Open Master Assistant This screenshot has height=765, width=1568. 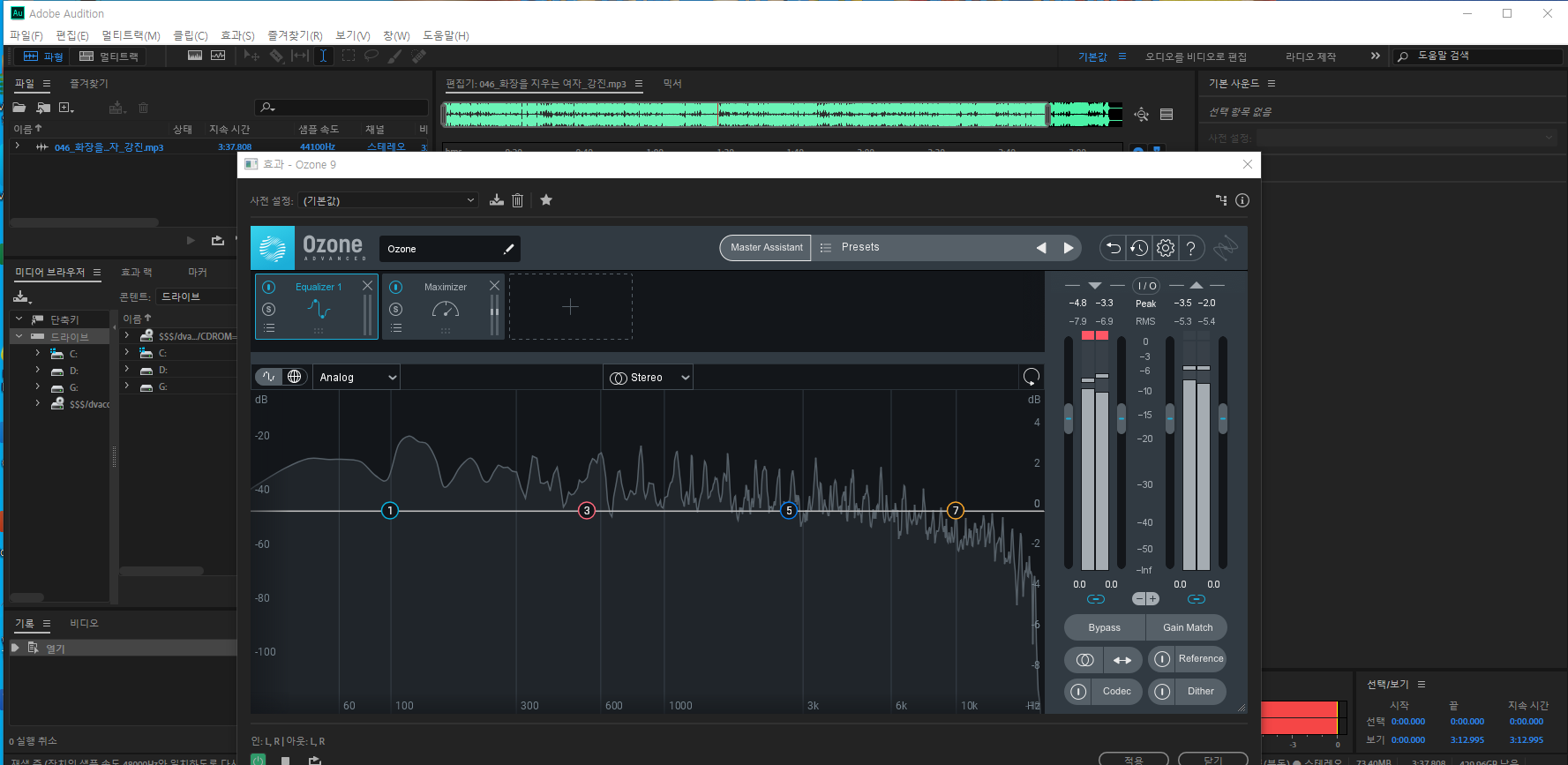tap(767, 247)
